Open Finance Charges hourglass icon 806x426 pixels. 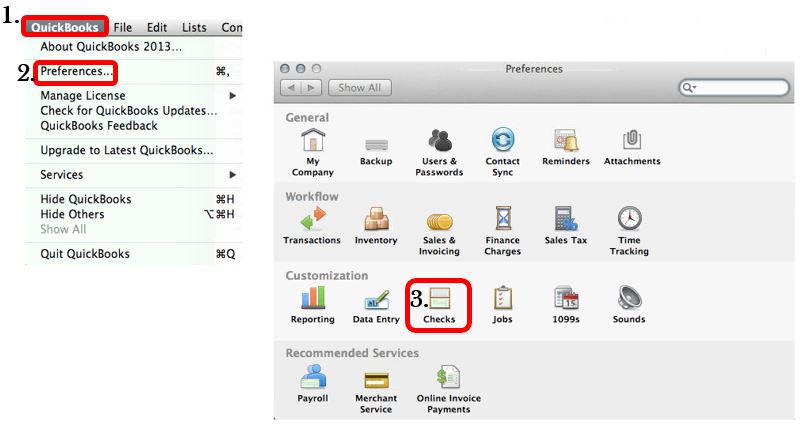(503, 218)
